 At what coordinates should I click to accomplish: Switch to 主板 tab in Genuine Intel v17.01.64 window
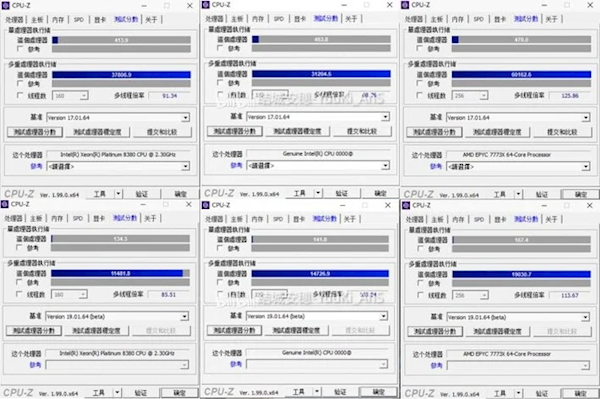(x=237, y=19)
